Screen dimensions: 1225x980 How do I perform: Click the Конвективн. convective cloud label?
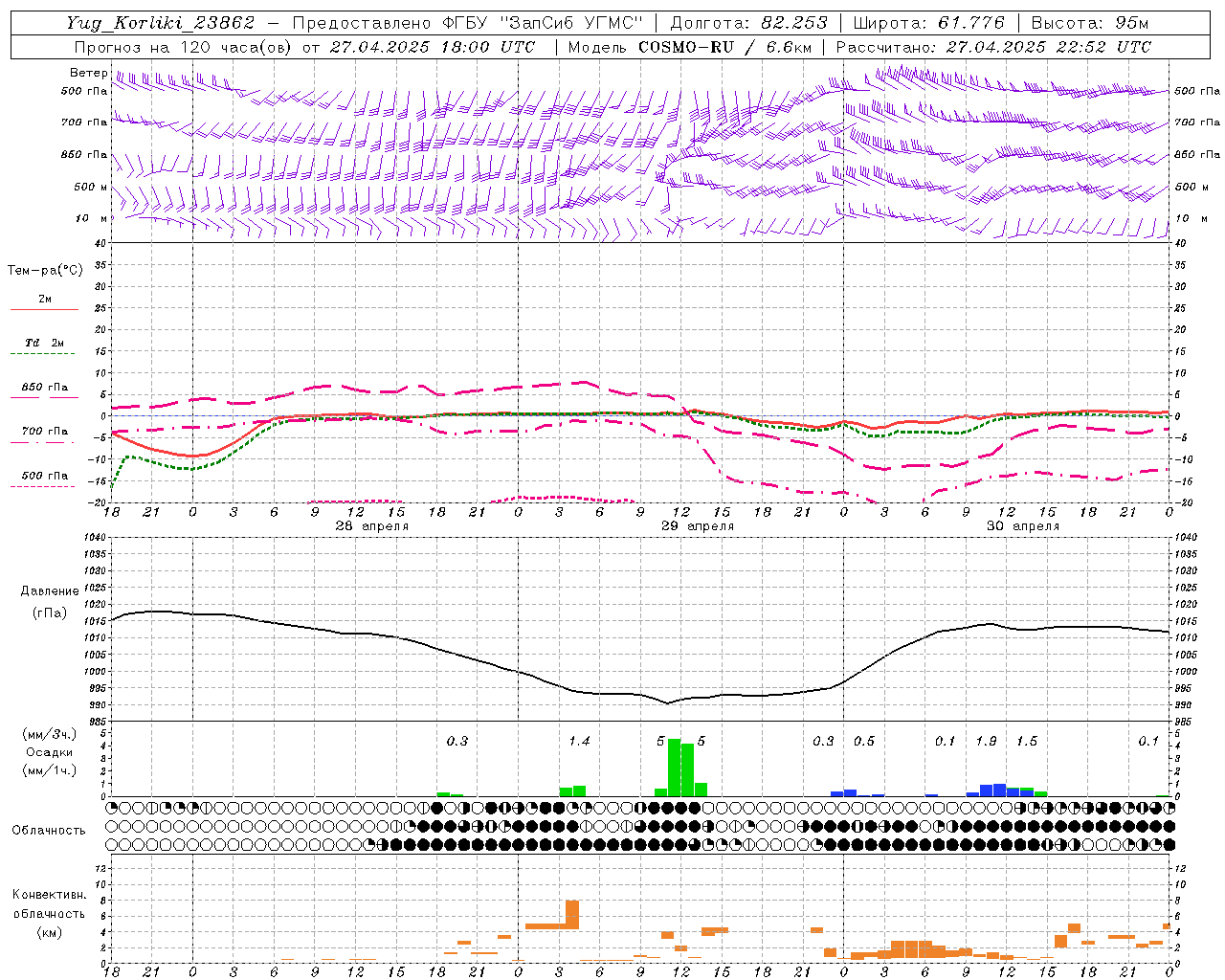(x=50, y=895)
